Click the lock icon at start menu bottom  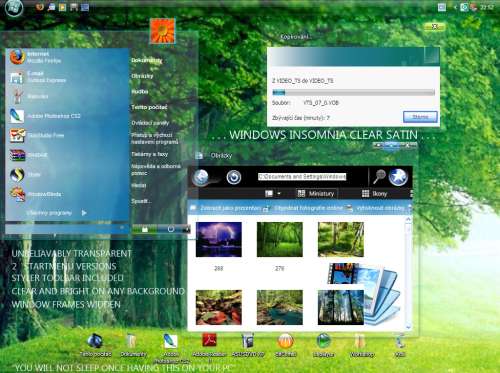(145, 229)
